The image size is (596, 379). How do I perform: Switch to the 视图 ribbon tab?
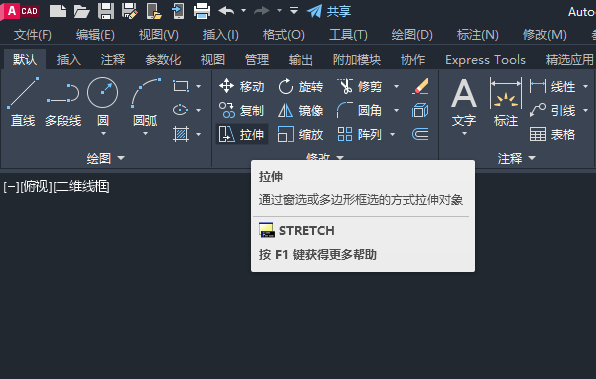[213, 60]
